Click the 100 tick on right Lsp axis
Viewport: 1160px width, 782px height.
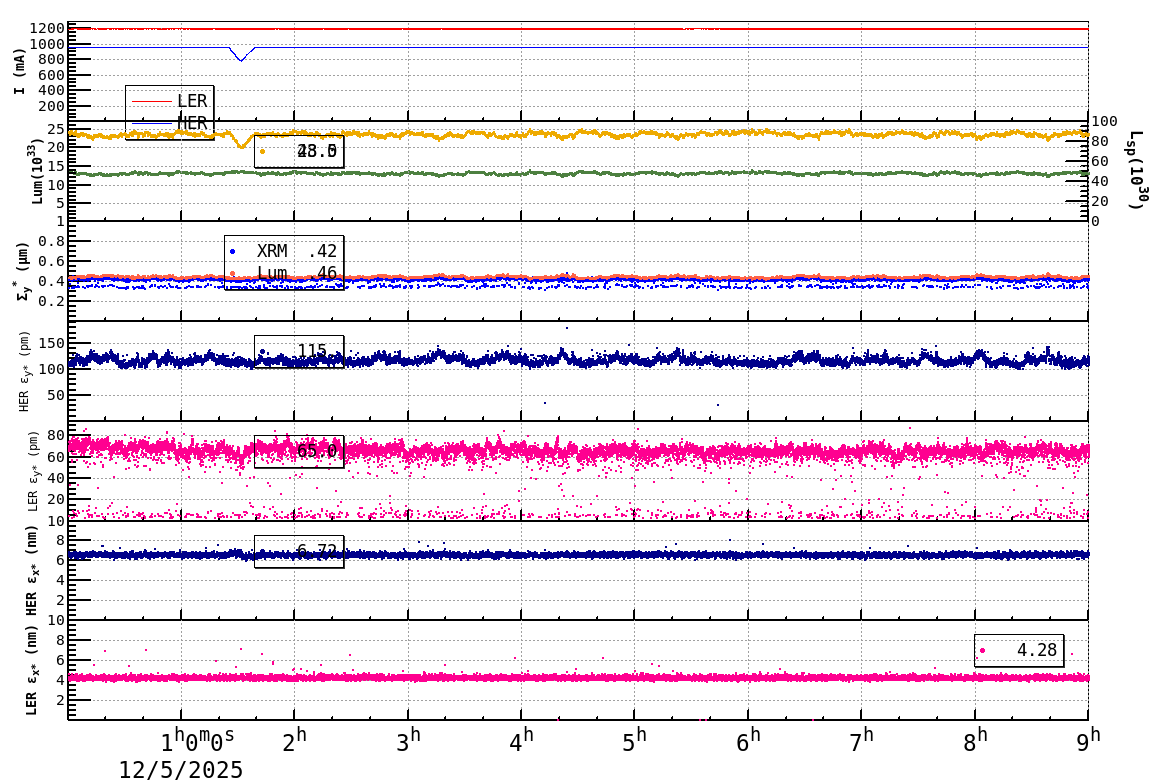[x=1105, y=121]
